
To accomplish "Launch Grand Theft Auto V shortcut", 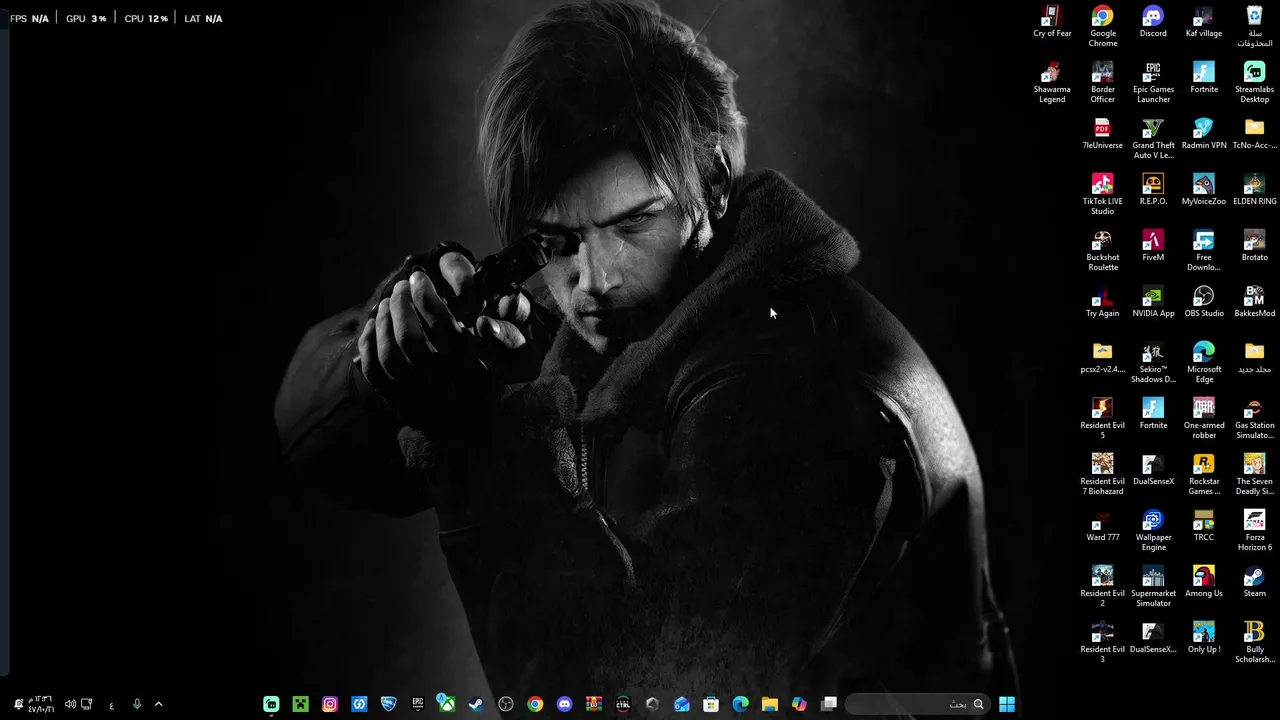I will pos(1153,139).
